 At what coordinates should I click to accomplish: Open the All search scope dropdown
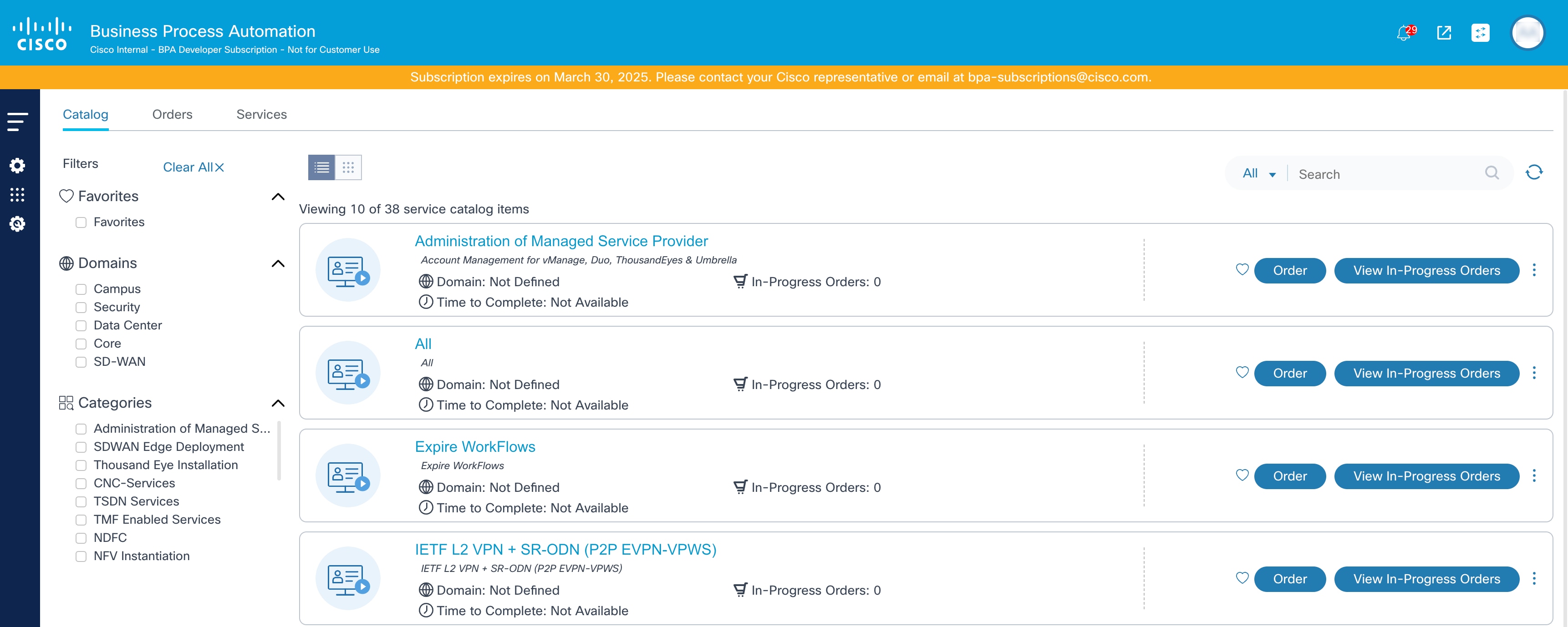1258,174
